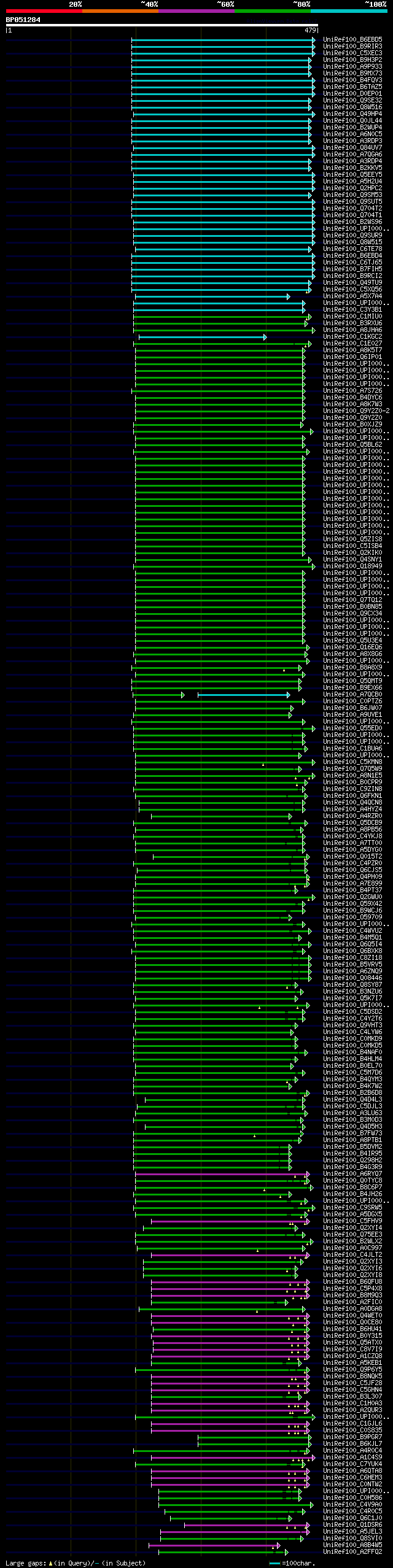The height and width of the screenshot is (1568, 393).
Task: Select the UniRef100_Q9YZZ0-2 label
Action: (x=356, y=411)
